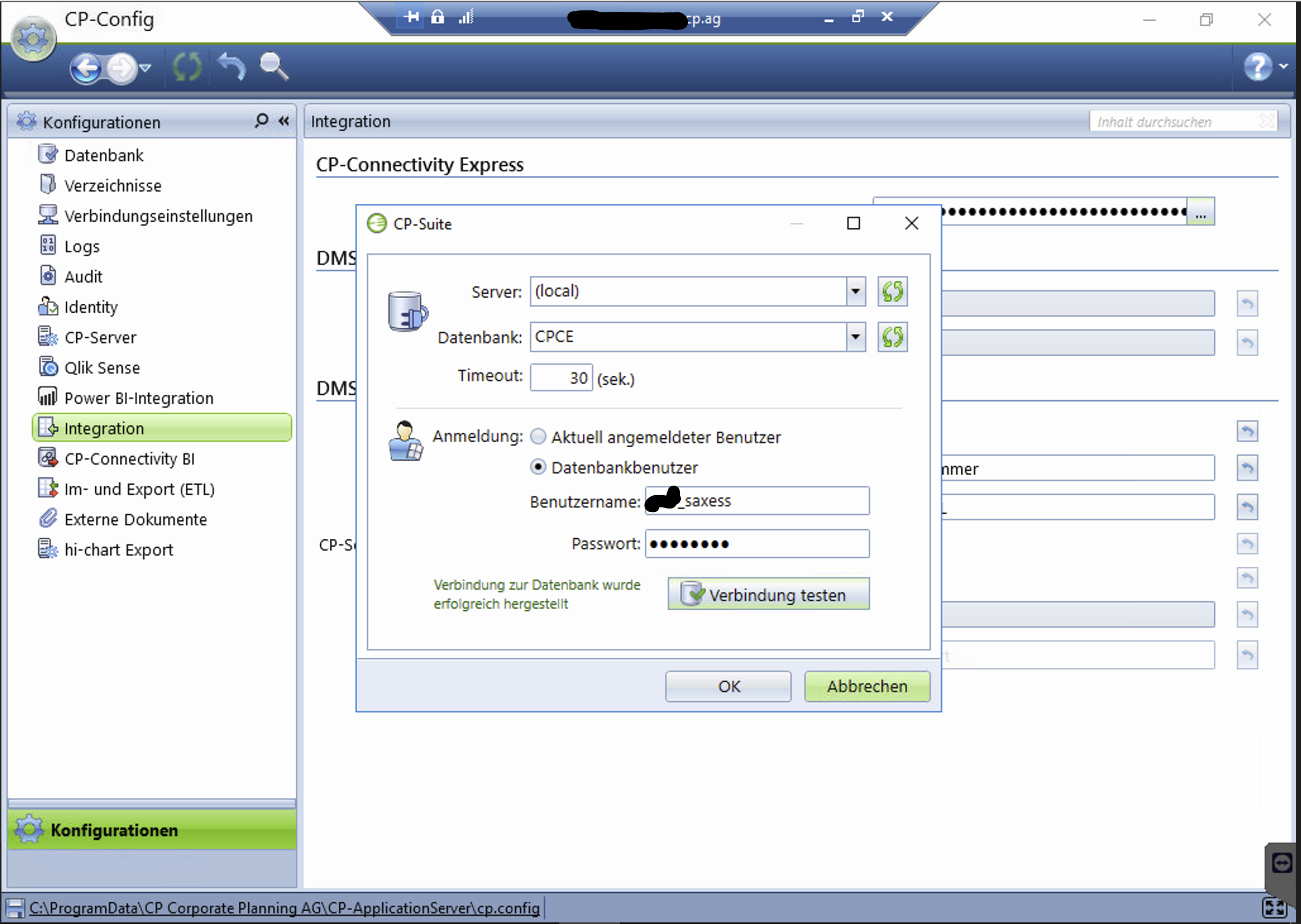Open Power BI-Integration settings
The image size is (1301, 924).
click(x=139, y=399)
